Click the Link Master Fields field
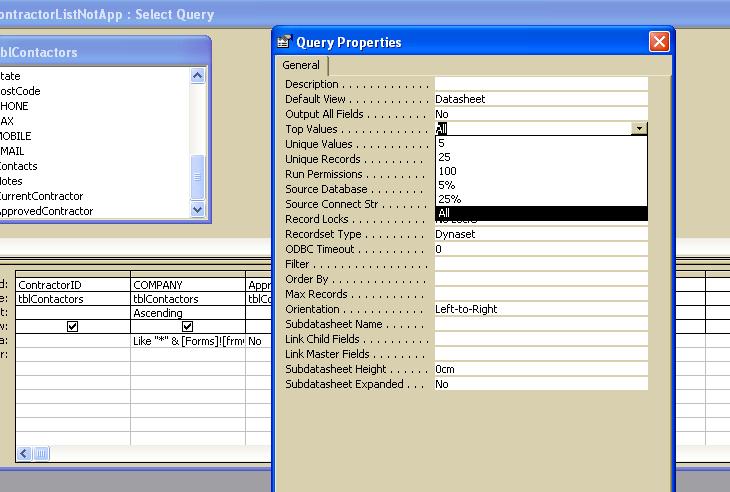 (541, 354)
